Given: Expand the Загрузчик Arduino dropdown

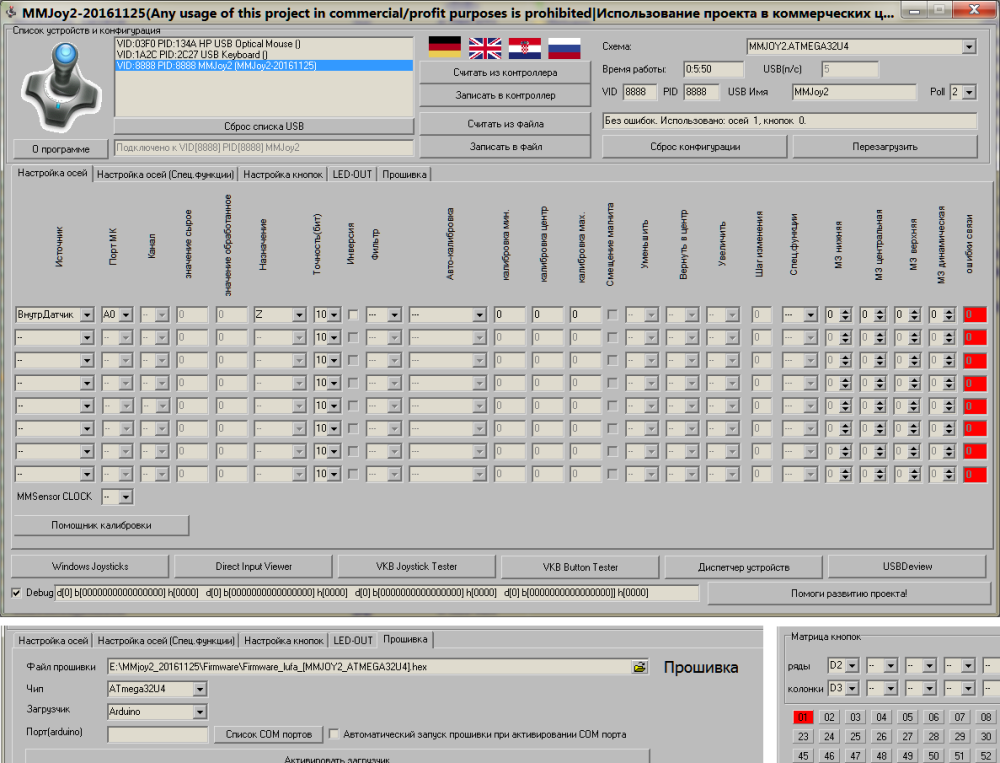Looking at the screenshot, I should (200, 712).
